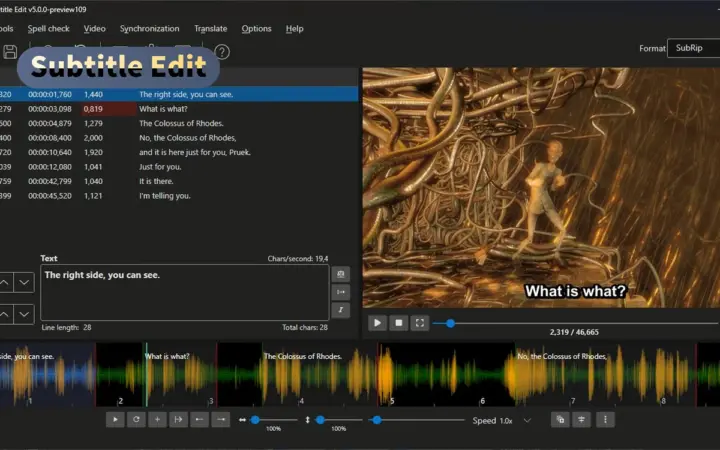Open the Spell check menu

pyautogui.click(x=49, y=28)
